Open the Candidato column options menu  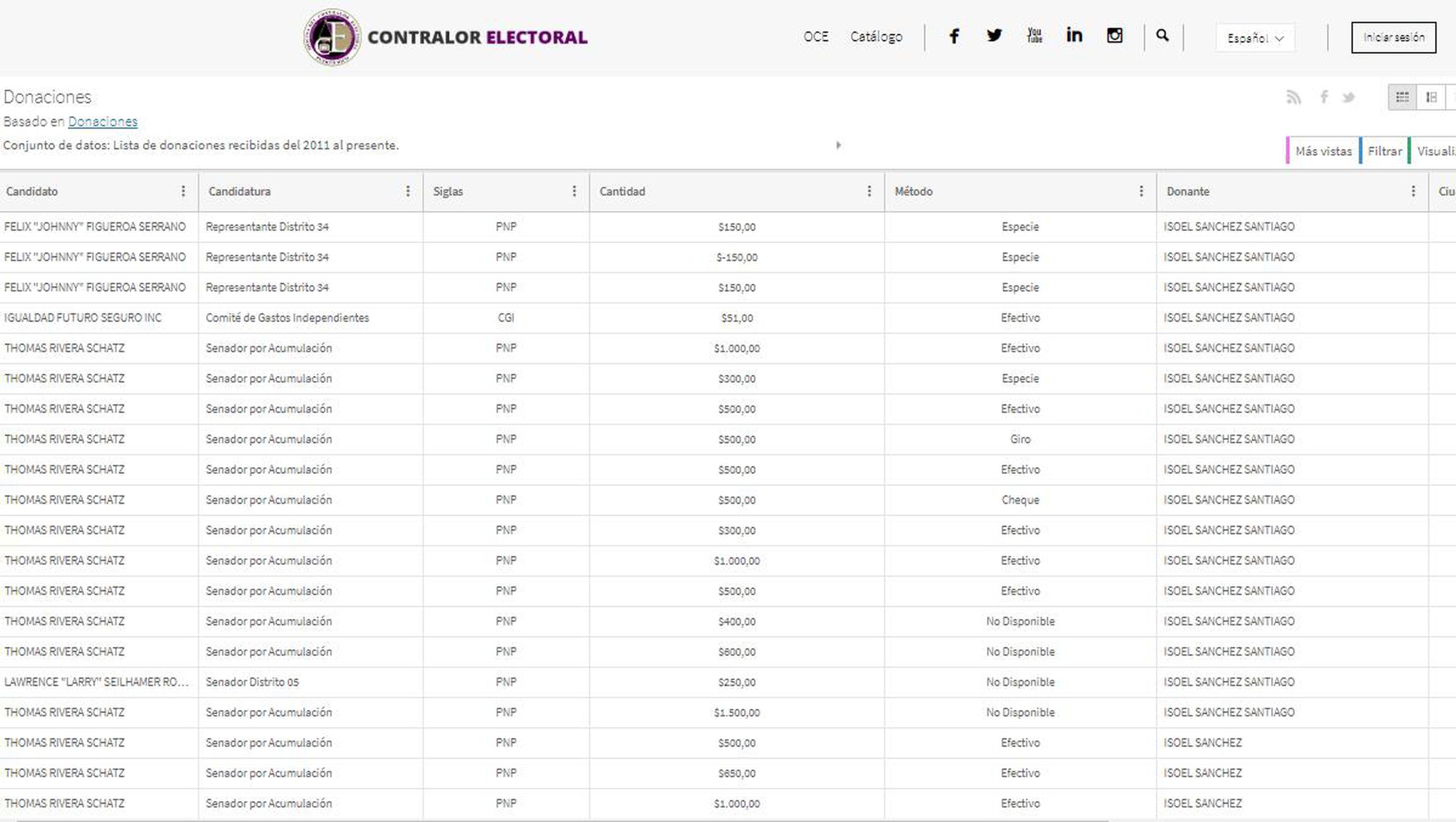[183, 191]
